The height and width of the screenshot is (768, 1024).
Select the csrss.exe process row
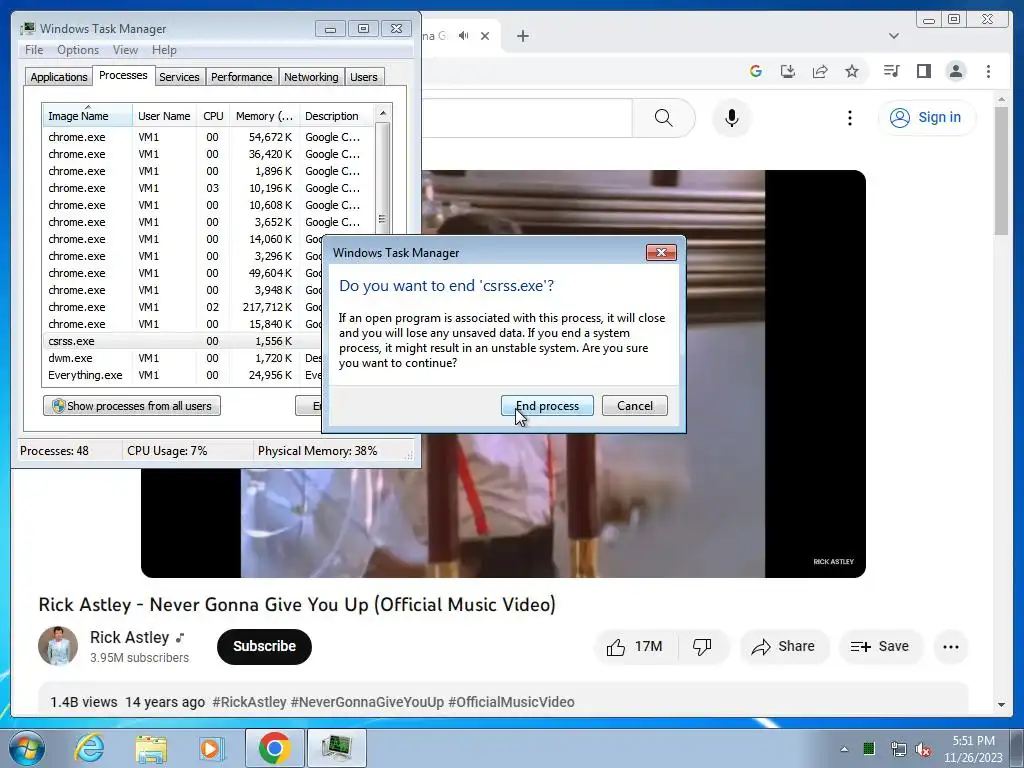[183, 341]
